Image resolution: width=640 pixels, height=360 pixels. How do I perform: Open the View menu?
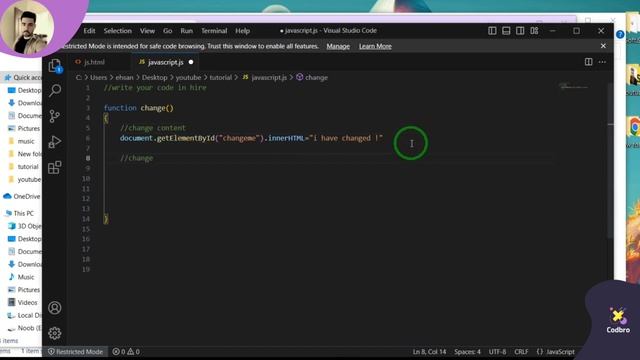(x=147, y=31)
